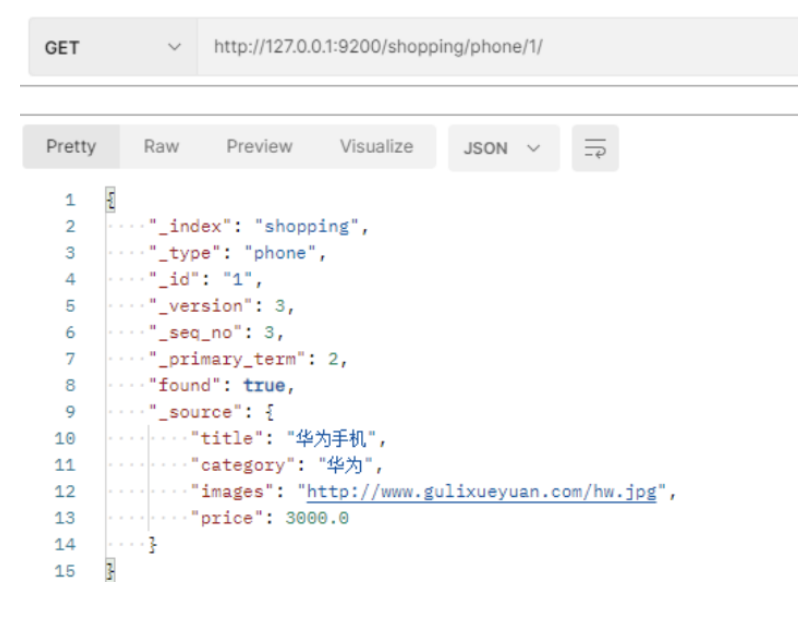Open the gulixueyuan.com hw.jpg link
The image size is (798, 632).
tap(481, 491)
